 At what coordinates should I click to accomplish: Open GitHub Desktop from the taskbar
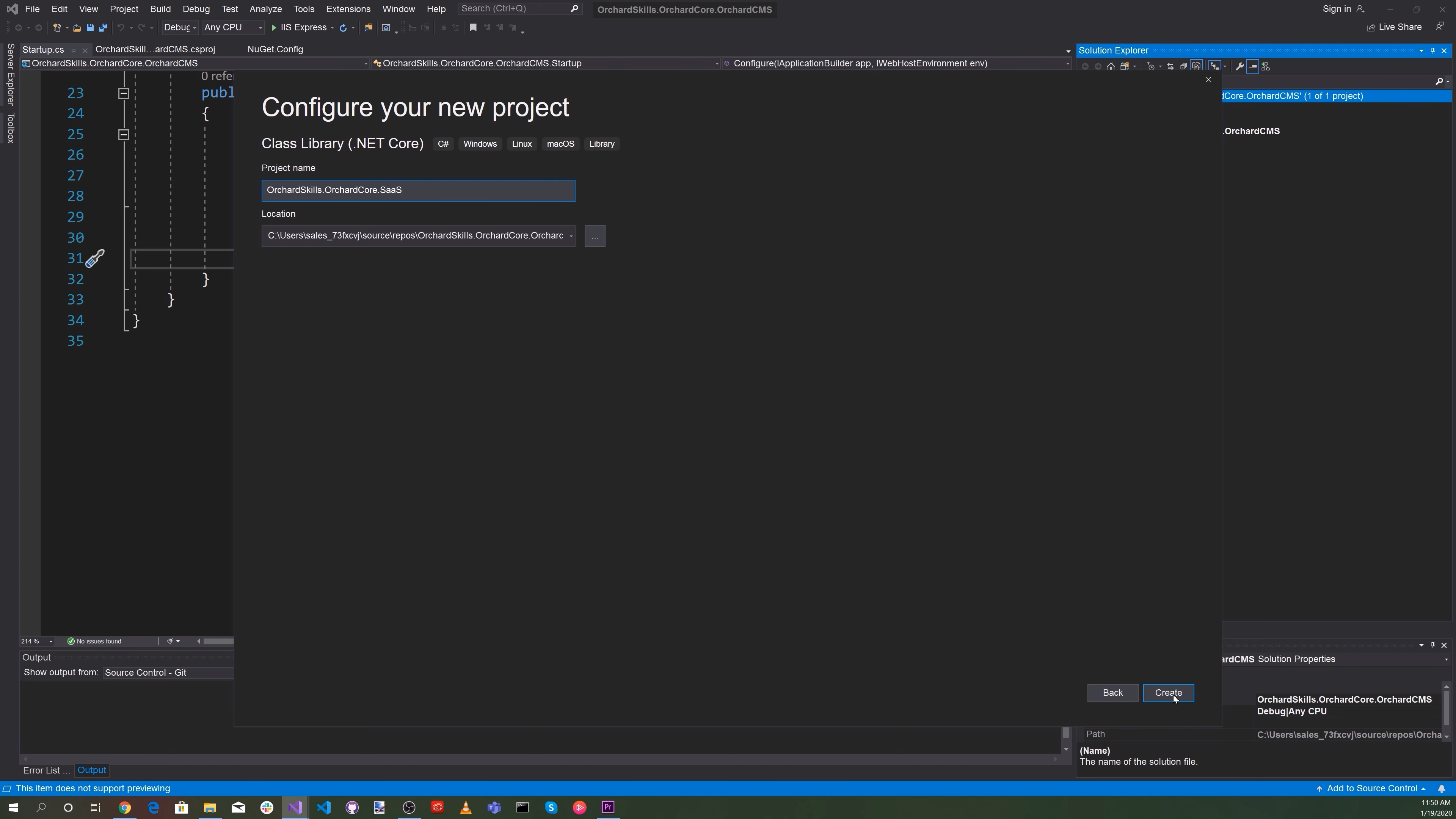(x=351, y=807)
